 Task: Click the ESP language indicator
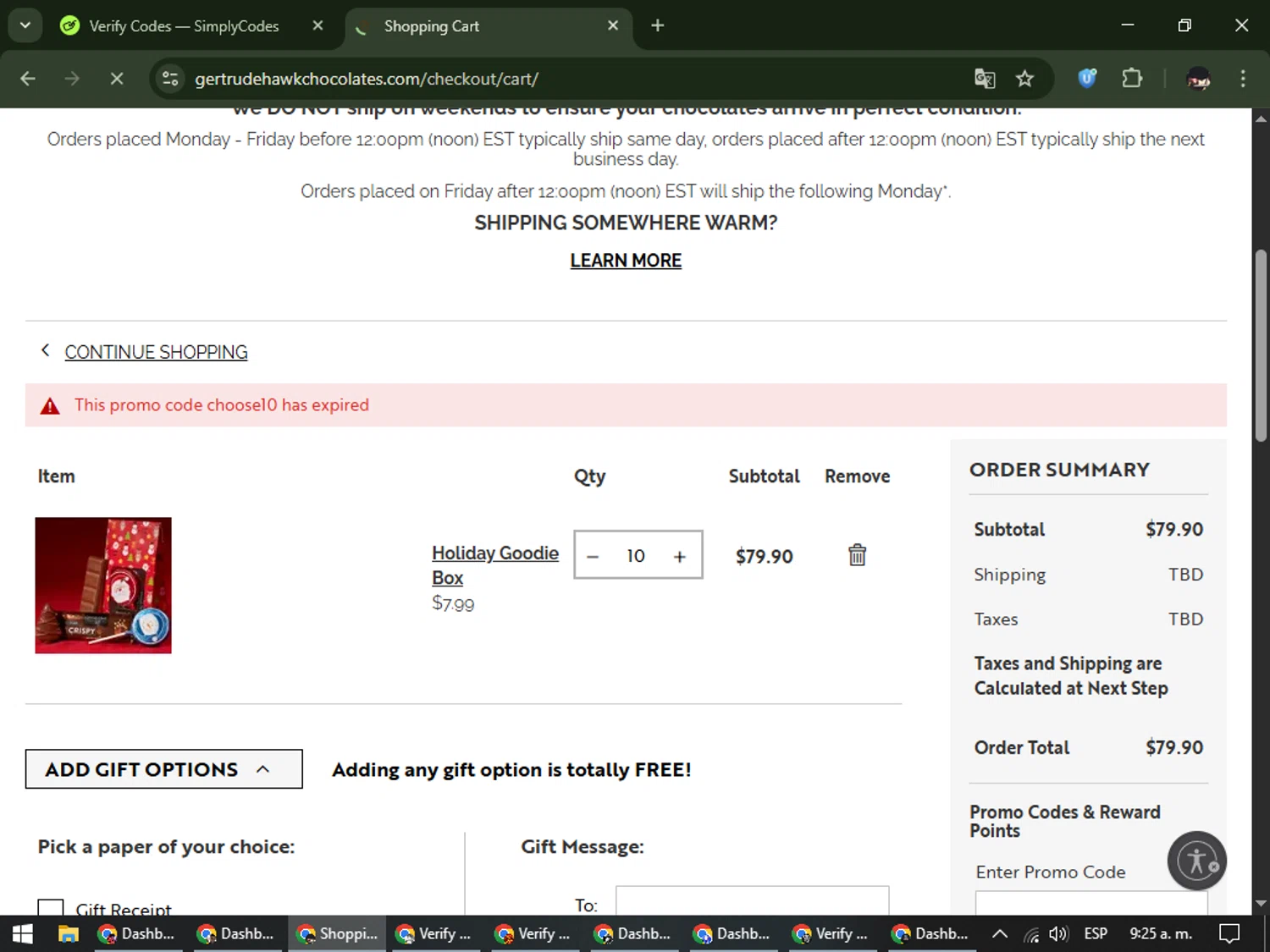[x=1096, y=933]
